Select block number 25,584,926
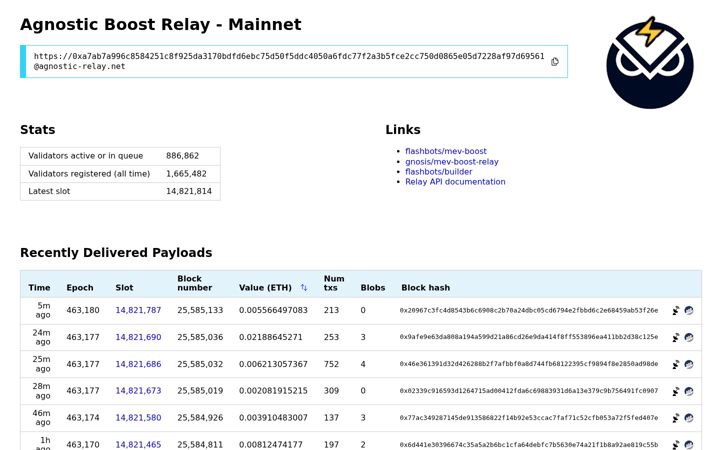The height and width of the screenshot is (450, 720). tap(200, 418)
